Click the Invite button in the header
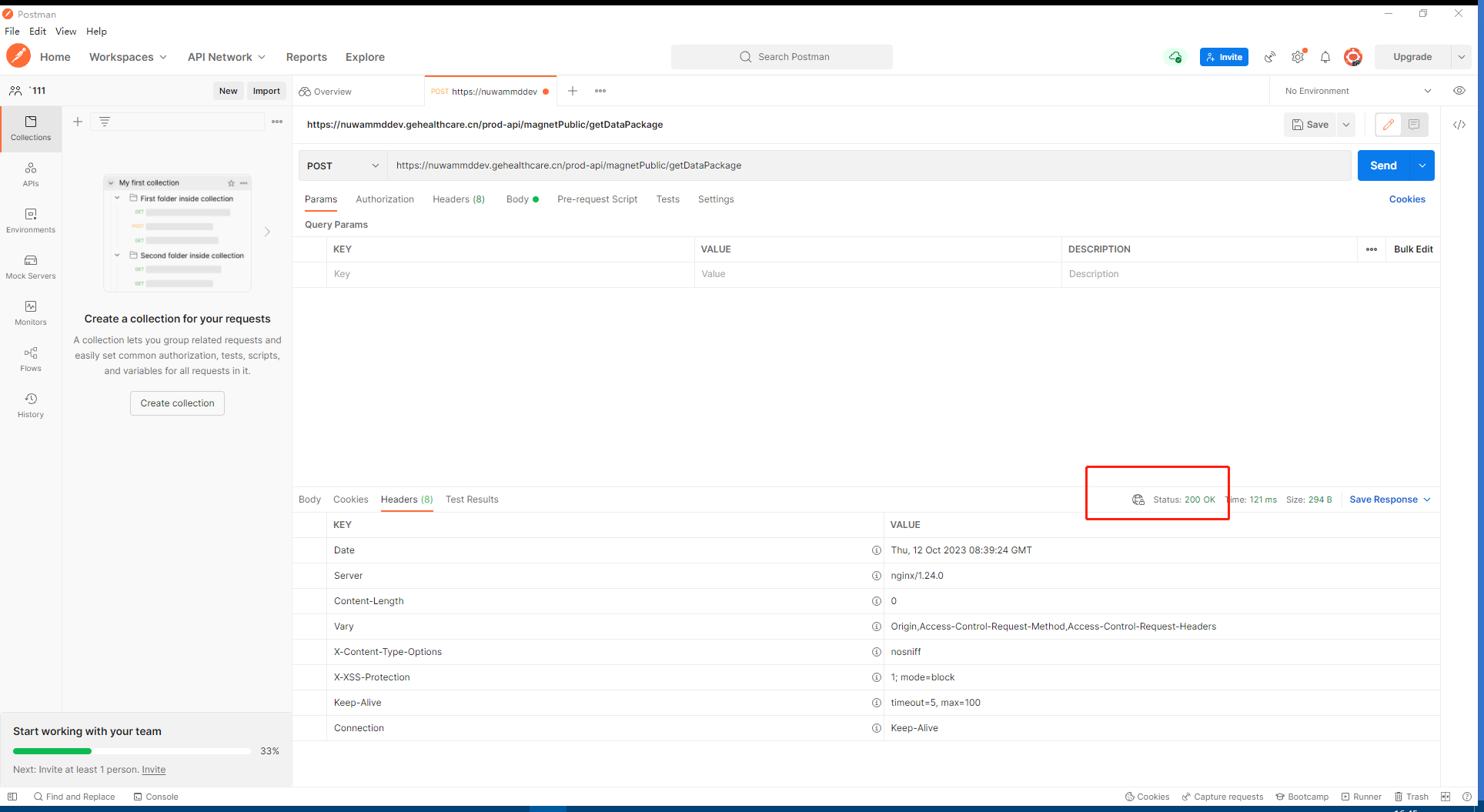This screenshot has width=1484, height=812. click(x=1224, y=57)
